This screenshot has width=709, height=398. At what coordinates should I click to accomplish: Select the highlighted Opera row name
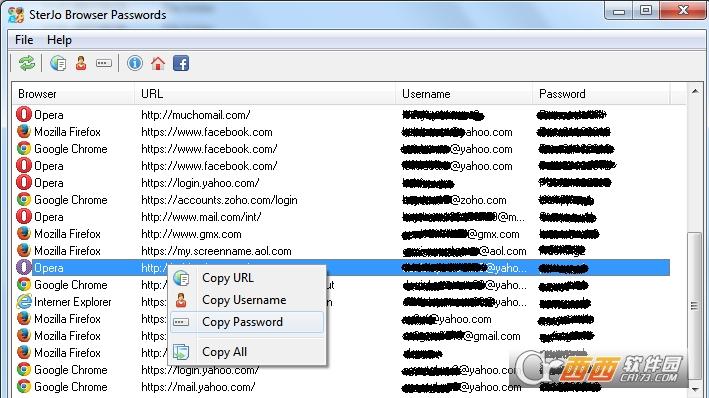coord(48,268)
